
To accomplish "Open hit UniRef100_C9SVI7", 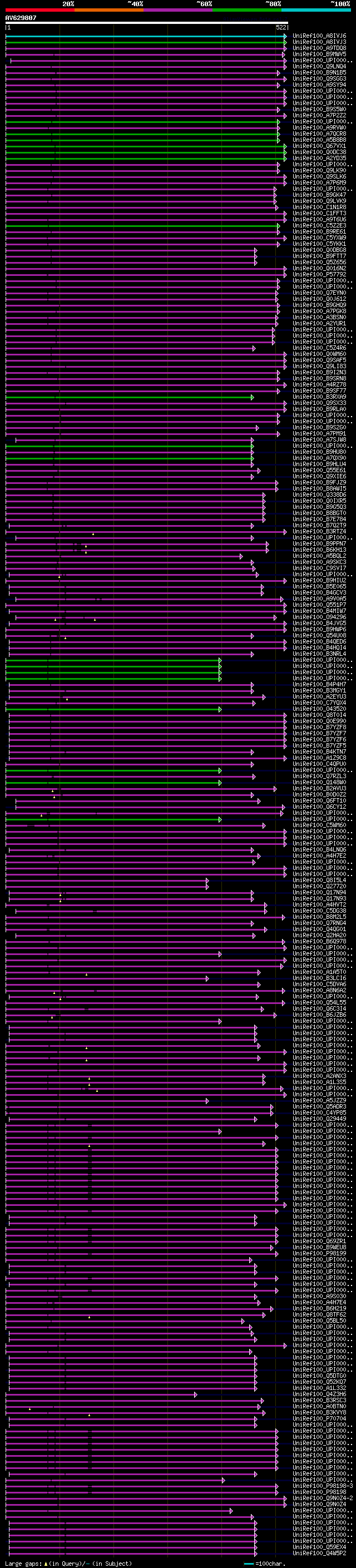I will pyautogui.click(x=319, y=568).
